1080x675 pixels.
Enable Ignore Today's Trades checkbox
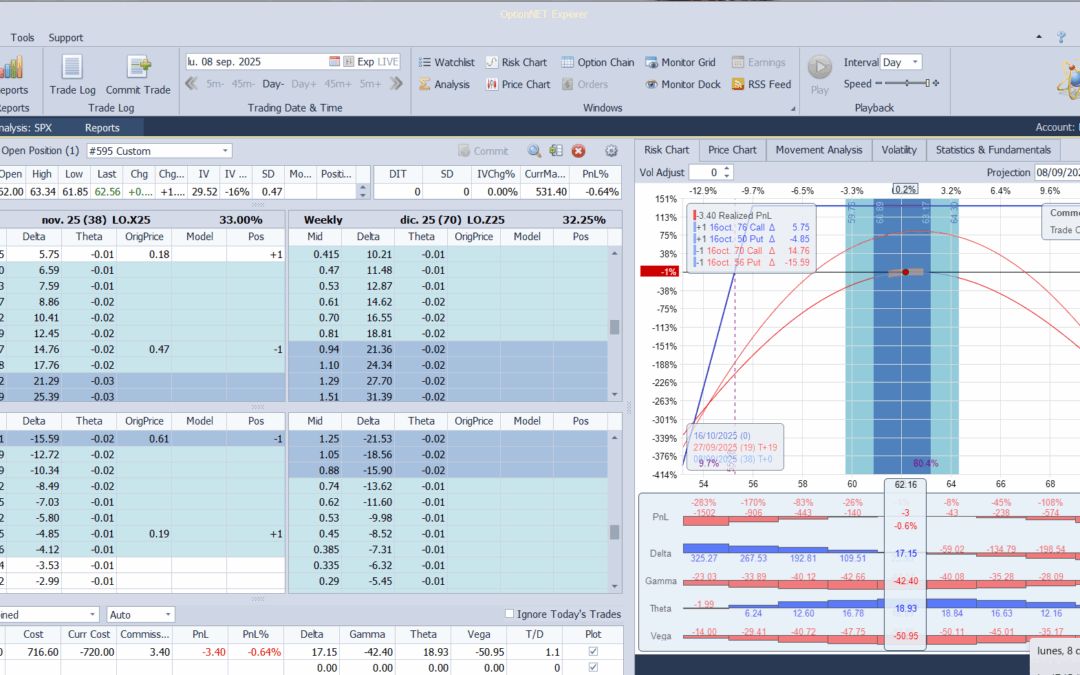pyautogui.click(x=510, y=614)
